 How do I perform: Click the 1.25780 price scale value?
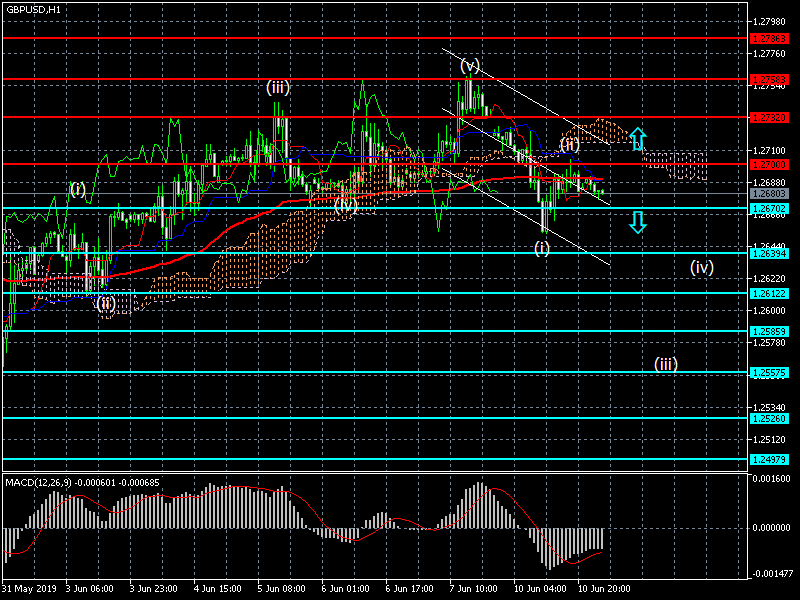tap(769, 342)
